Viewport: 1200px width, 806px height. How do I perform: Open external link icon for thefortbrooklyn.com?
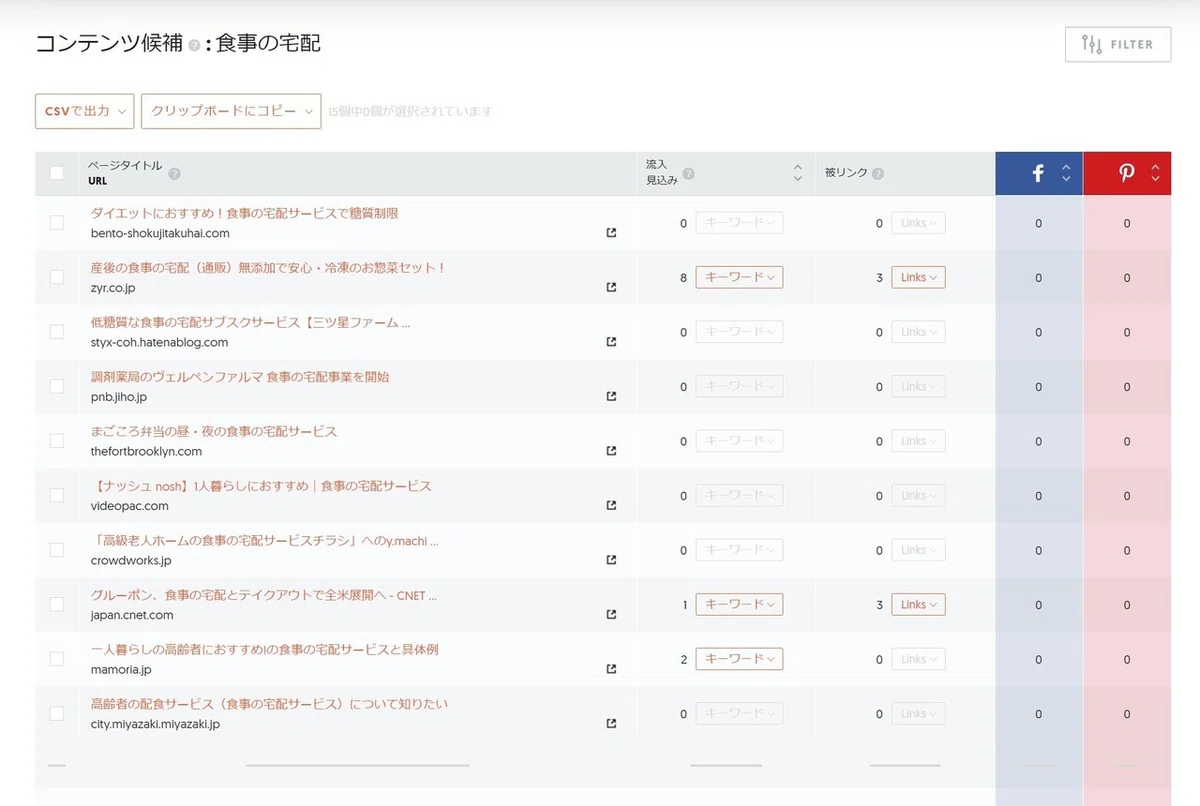pyautogui.click(x=611, y=451)
